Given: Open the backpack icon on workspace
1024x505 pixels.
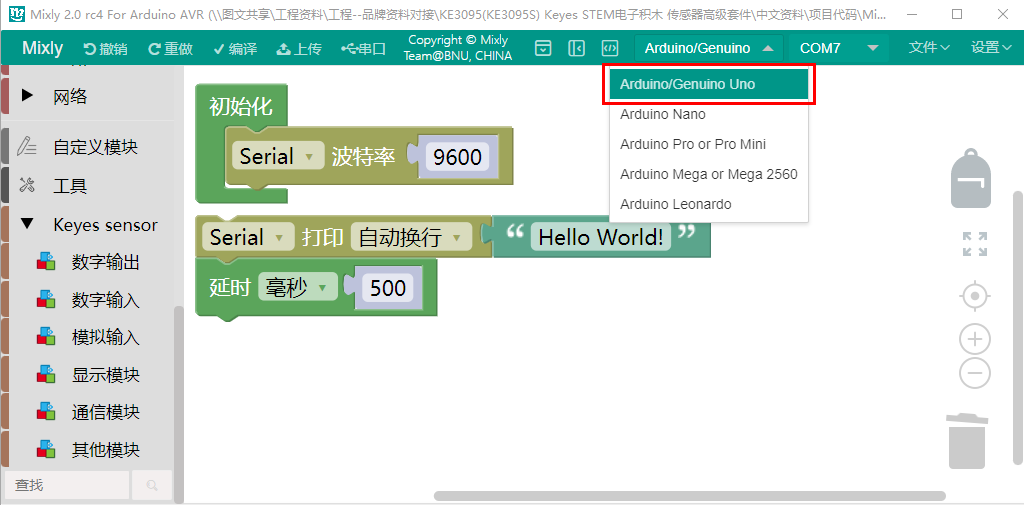Looking at the screenshot, I should pos(970,178).
